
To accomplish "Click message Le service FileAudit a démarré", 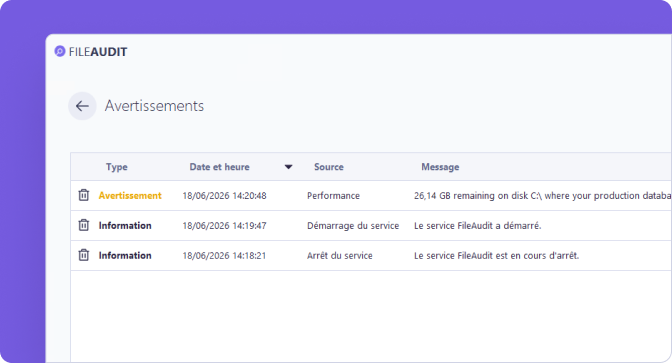I will [477, 226].
